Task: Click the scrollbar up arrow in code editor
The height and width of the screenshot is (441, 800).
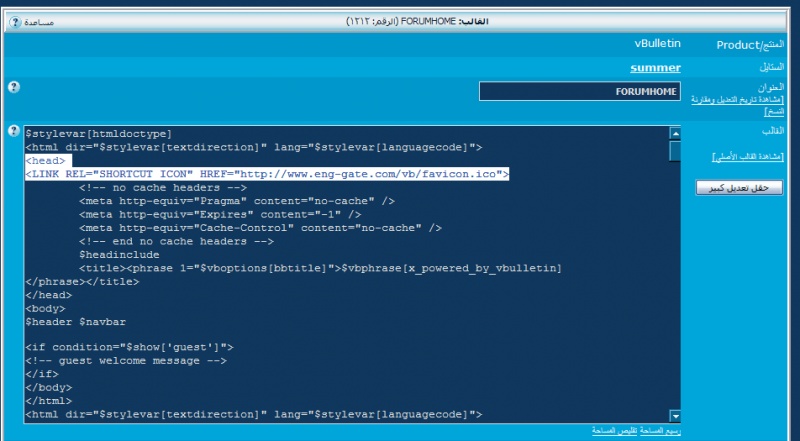Action: pos(675,133)
